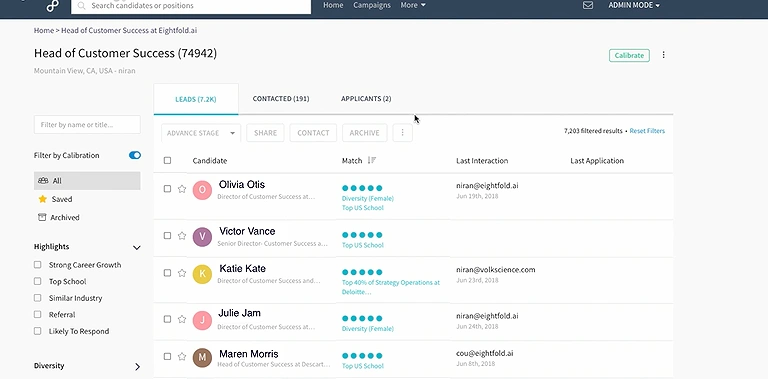
Task: Star candidate Olivia Otis
Action: (182, 189)
